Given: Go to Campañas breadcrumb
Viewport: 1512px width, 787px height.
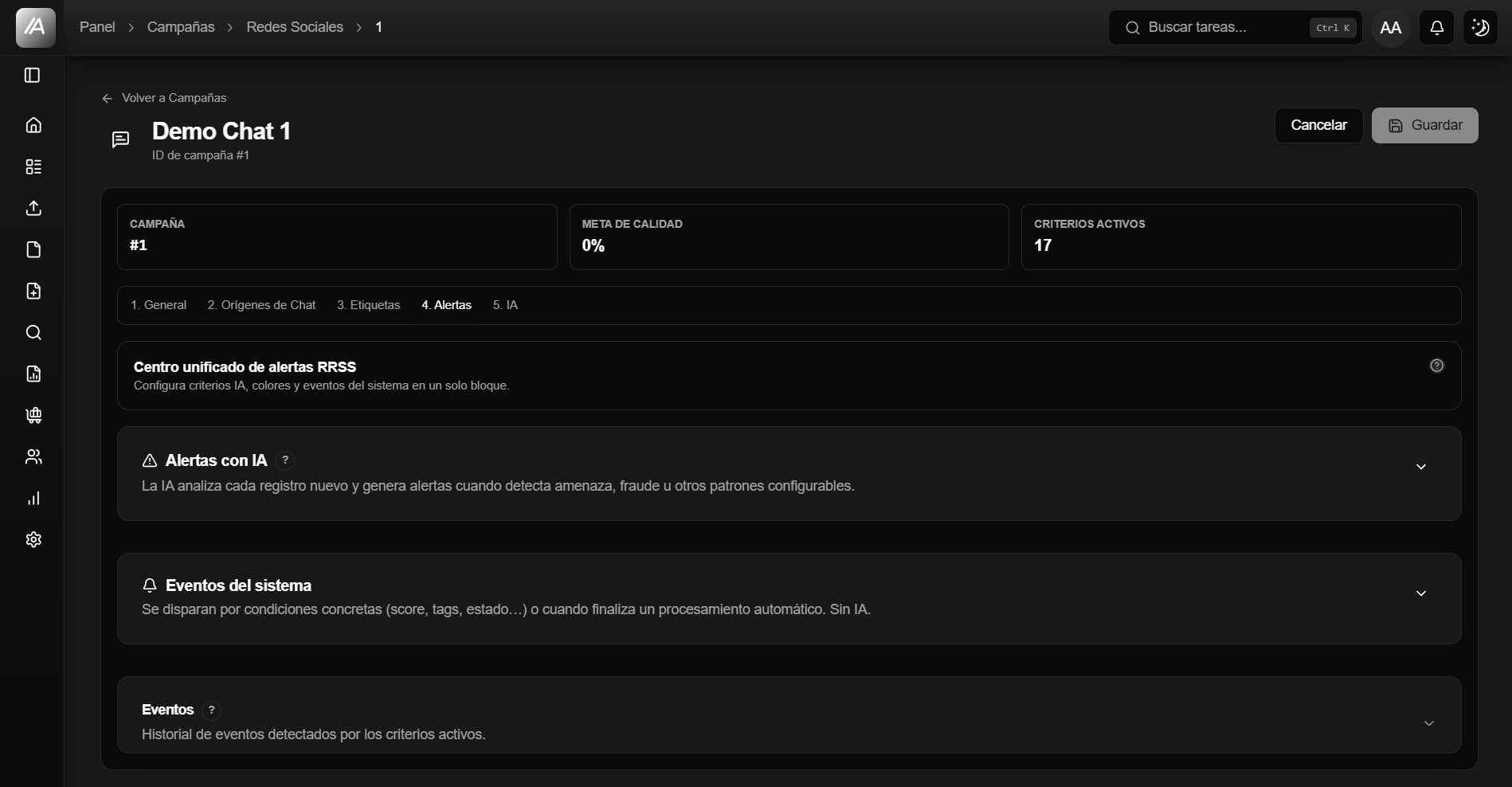Looking at the screenshot, I should [x=181, y=27].
